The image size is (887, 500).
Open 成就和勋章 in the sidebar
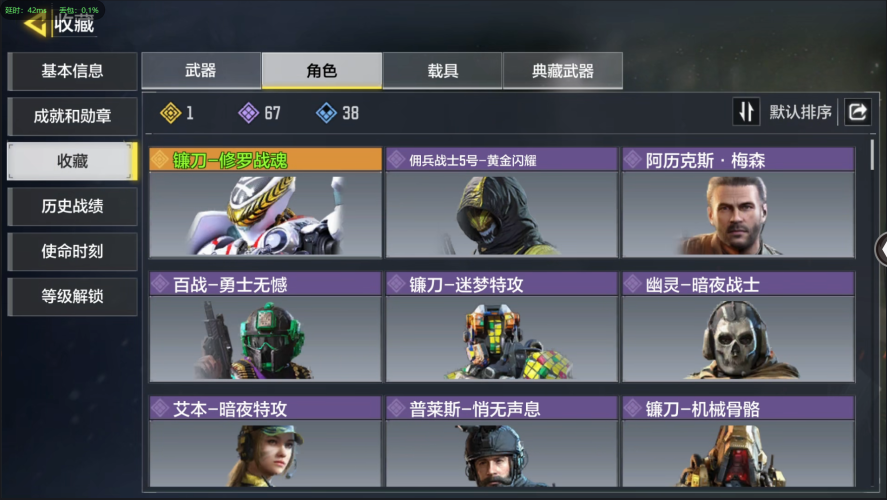(72, 117)
